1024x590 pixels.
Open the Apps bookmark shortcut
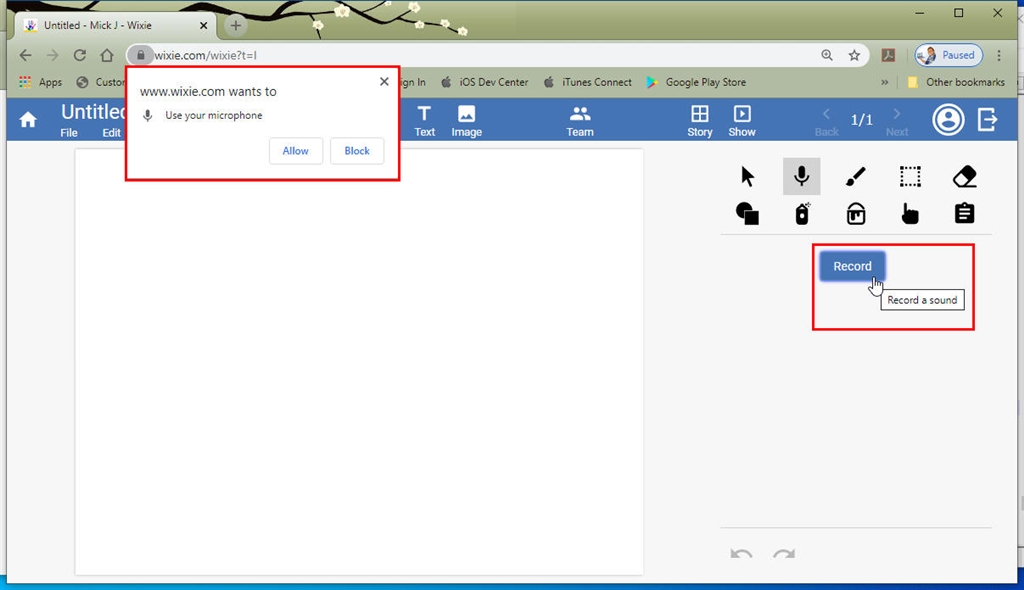click(40, 82)
